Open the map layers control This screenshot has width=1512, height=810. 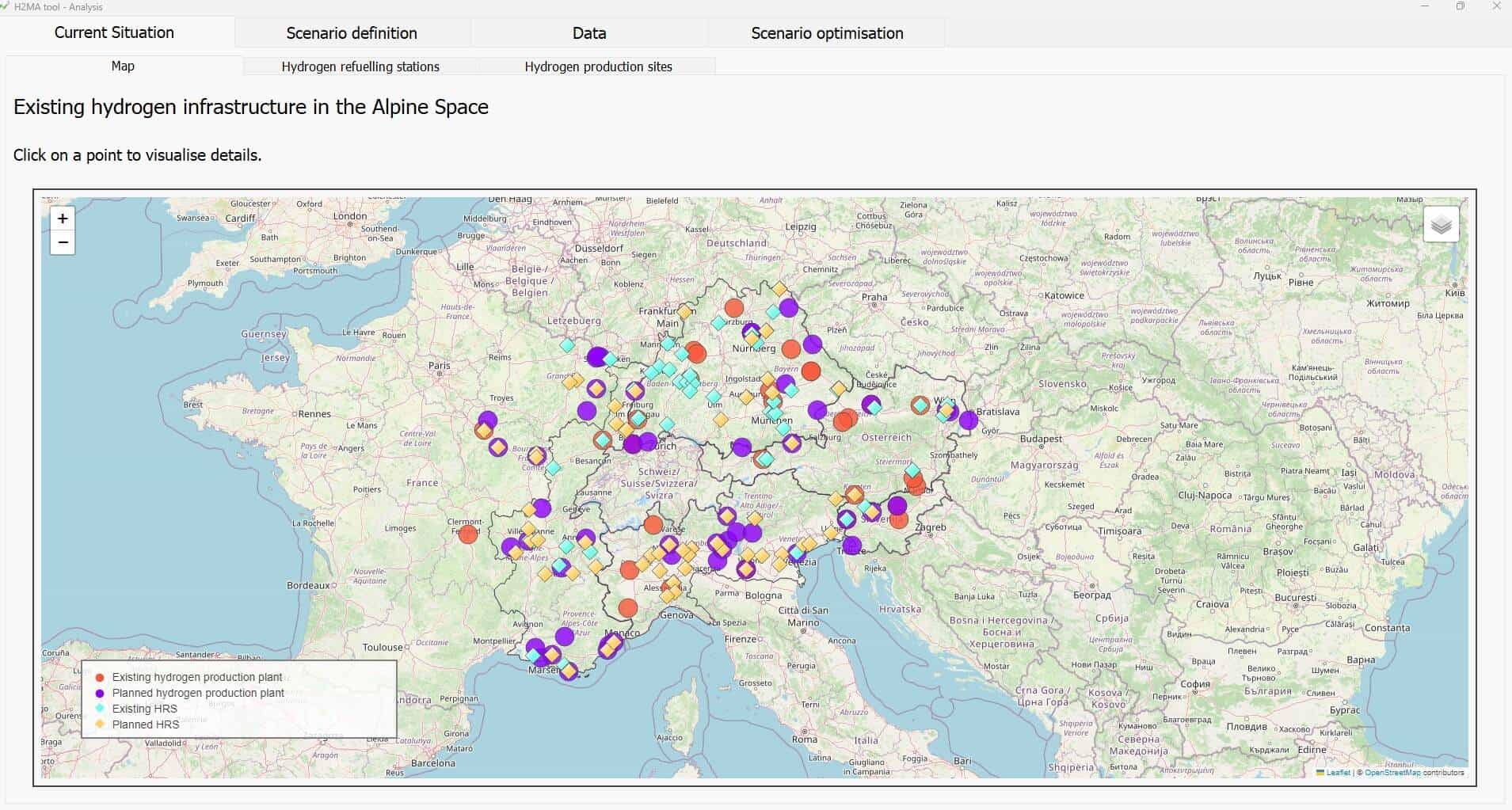point(1441,226)
